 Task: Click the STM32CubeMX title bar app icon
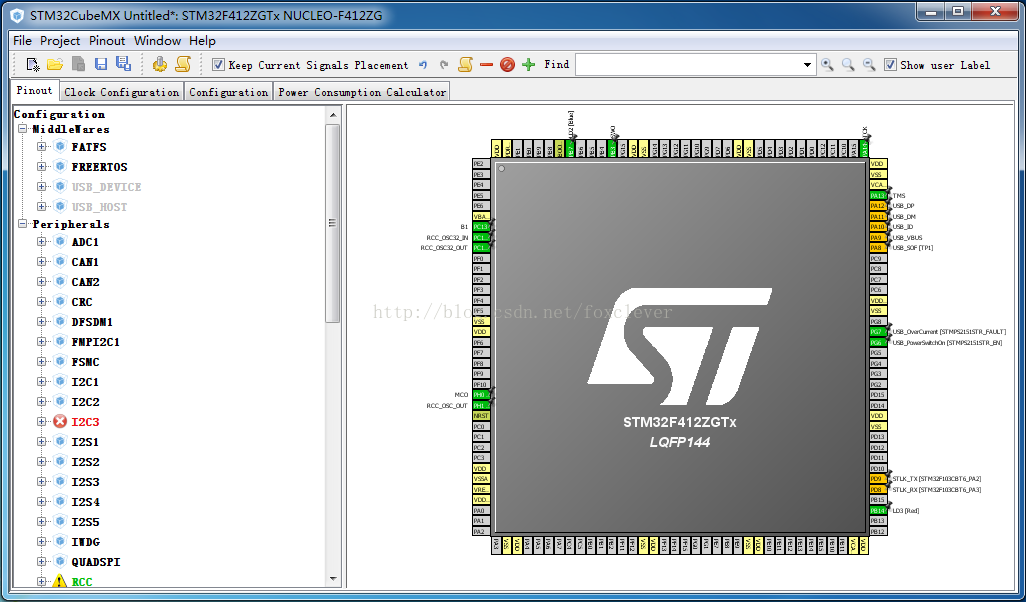click(x=17, y=15)
